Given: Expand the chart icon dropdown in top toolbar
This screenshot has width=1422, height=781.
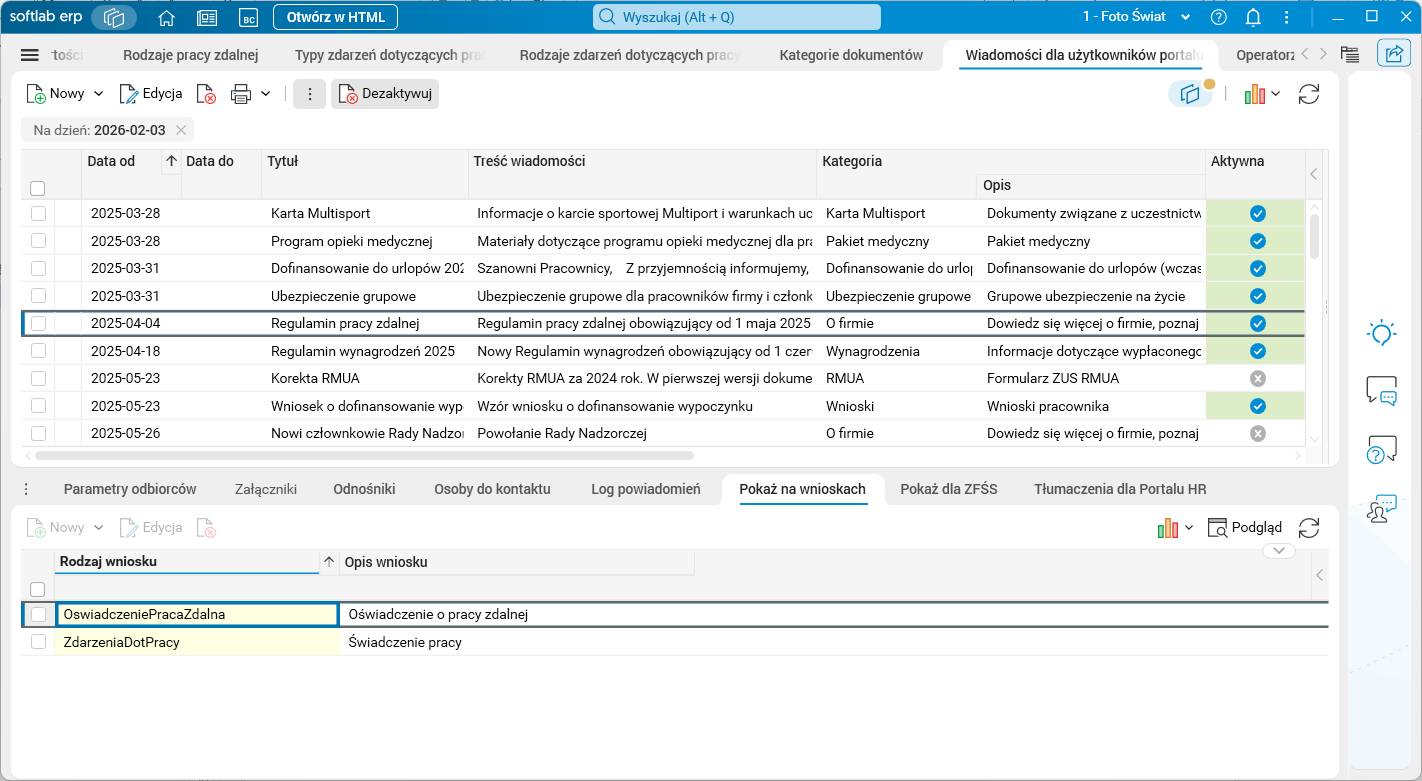Looking at the screenshot, I should [1276, 94].
